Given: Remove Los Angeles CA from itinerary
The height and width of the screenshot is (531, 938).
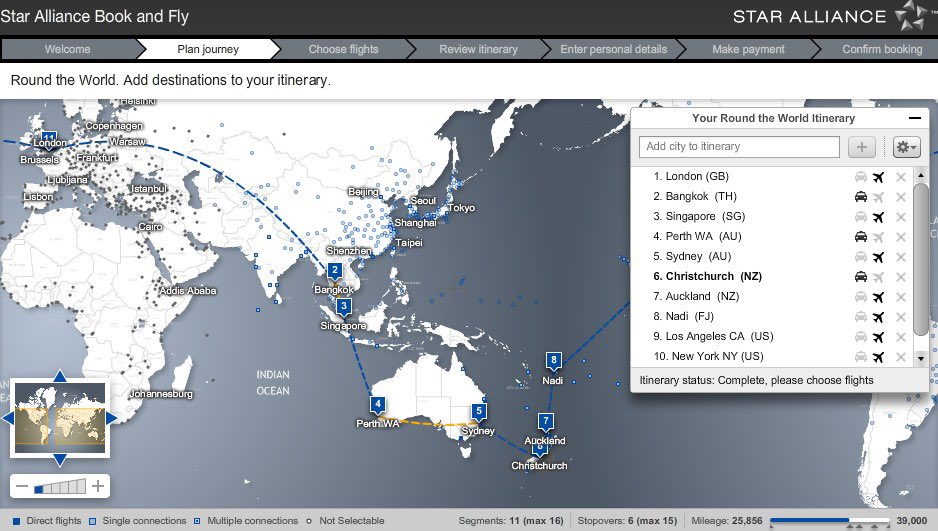Looking at the screenshot, I should (x=900, y=337).
